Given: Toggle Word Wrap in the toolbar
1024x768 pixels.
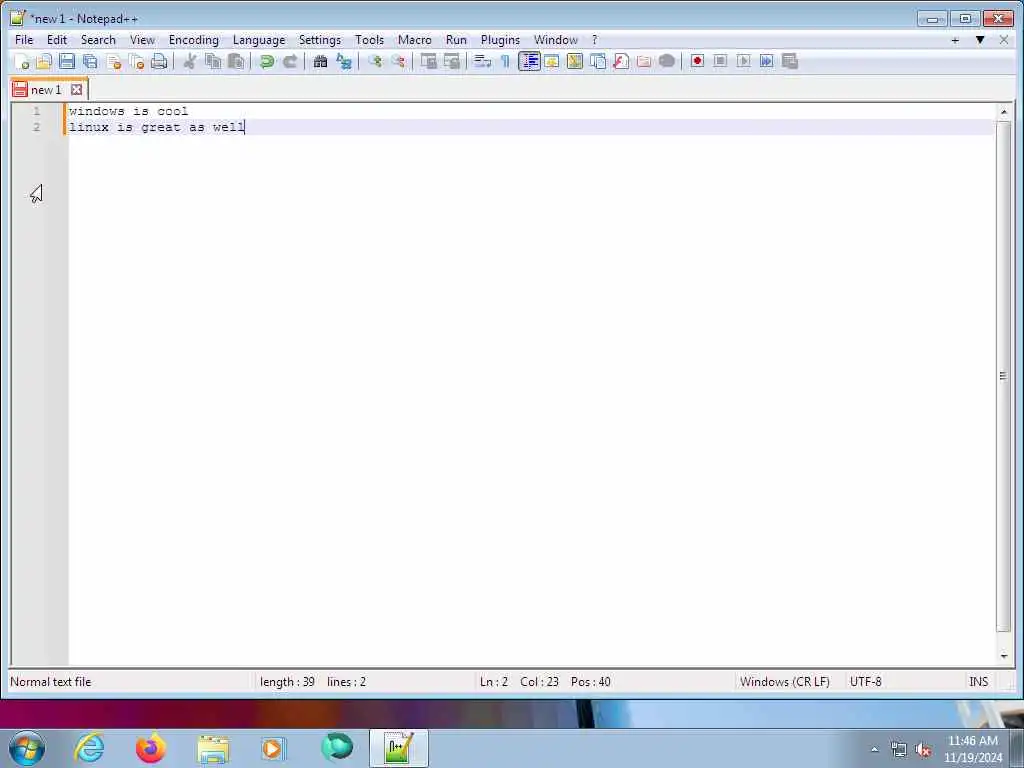Looking at the screenshot, I should click(x=482, y=62).
